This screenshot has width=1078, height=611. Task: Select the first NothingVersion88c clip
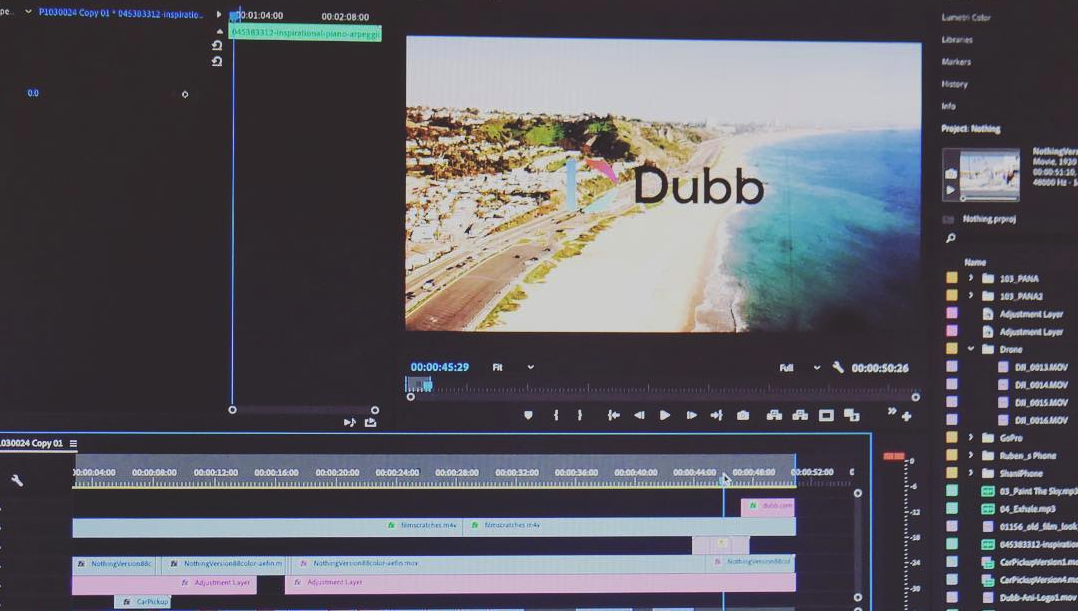tap(115, 564)
